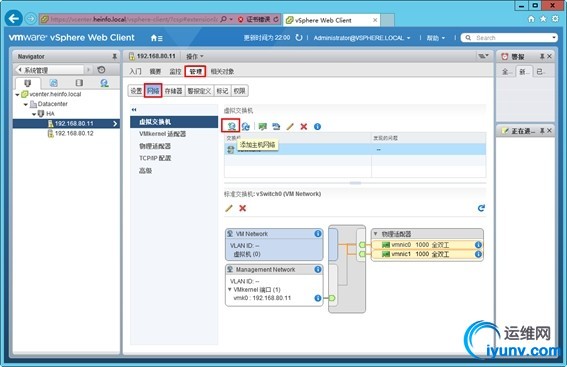The image size is (567, 367).
Task: Open info for VM Network port group
Action: tap(318, 234)
